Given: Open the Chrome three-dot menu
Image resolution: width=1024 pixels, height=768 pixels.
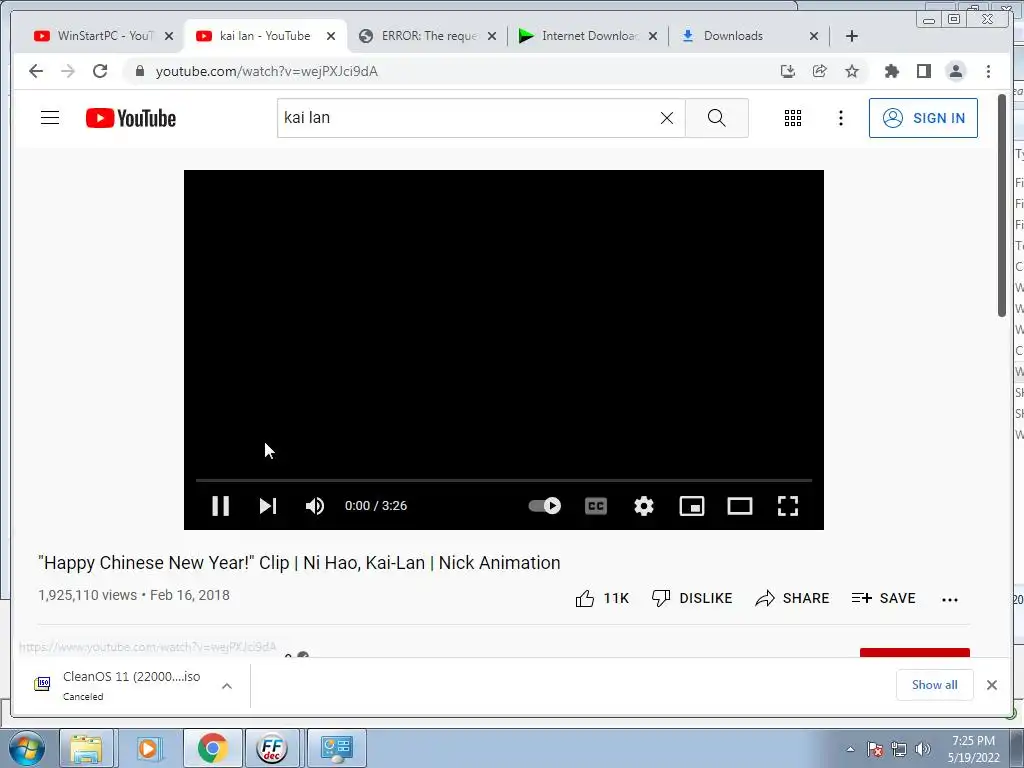Looking at the screenshot, I should pos(988,71).
